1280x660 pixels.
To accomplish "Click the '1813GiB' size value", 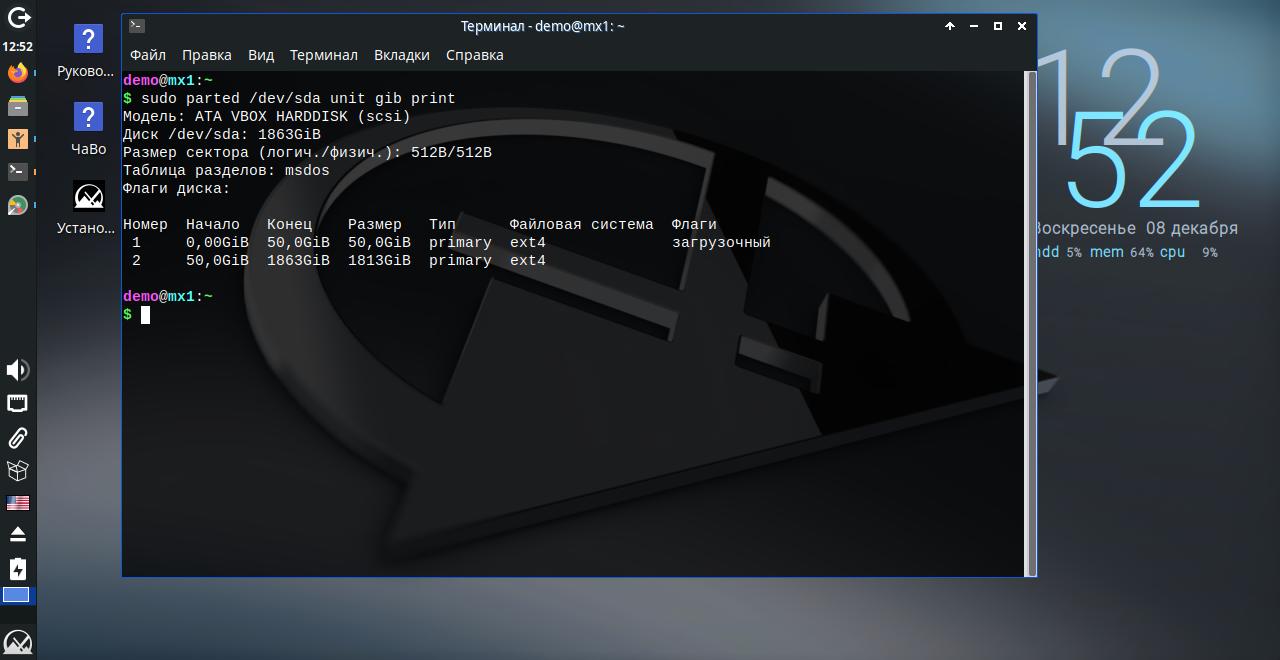I will [x=379, y=260].
